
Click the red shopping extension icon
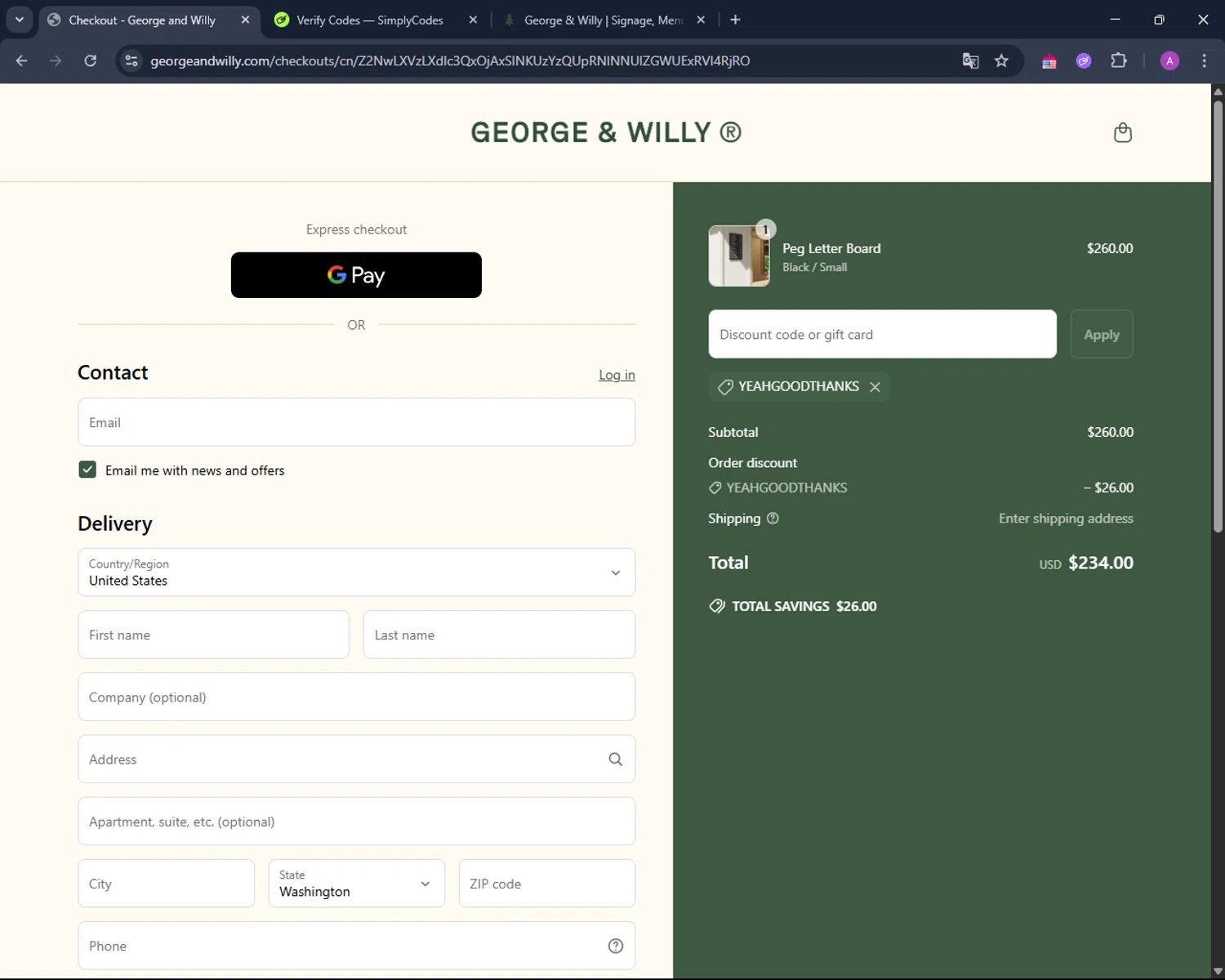(1049, 60)
